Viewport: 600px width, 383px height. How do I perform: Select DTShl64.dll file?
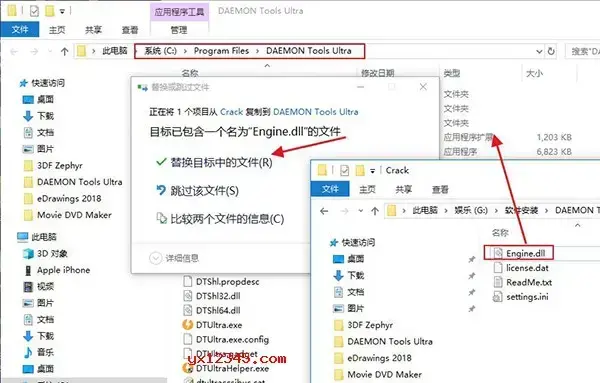(x=212, y=310)
